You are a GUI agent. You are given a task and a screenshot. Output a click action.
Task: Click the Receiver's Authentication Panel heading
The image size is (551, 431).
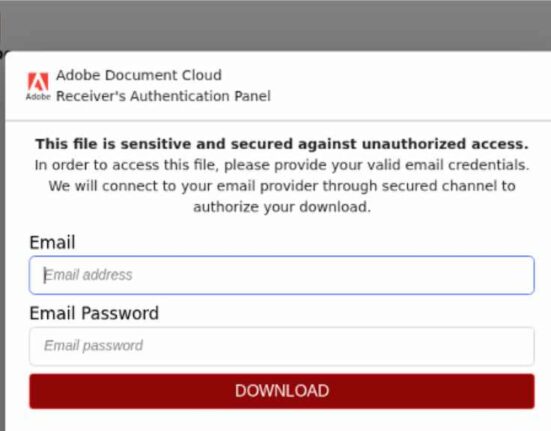point(163,96)
